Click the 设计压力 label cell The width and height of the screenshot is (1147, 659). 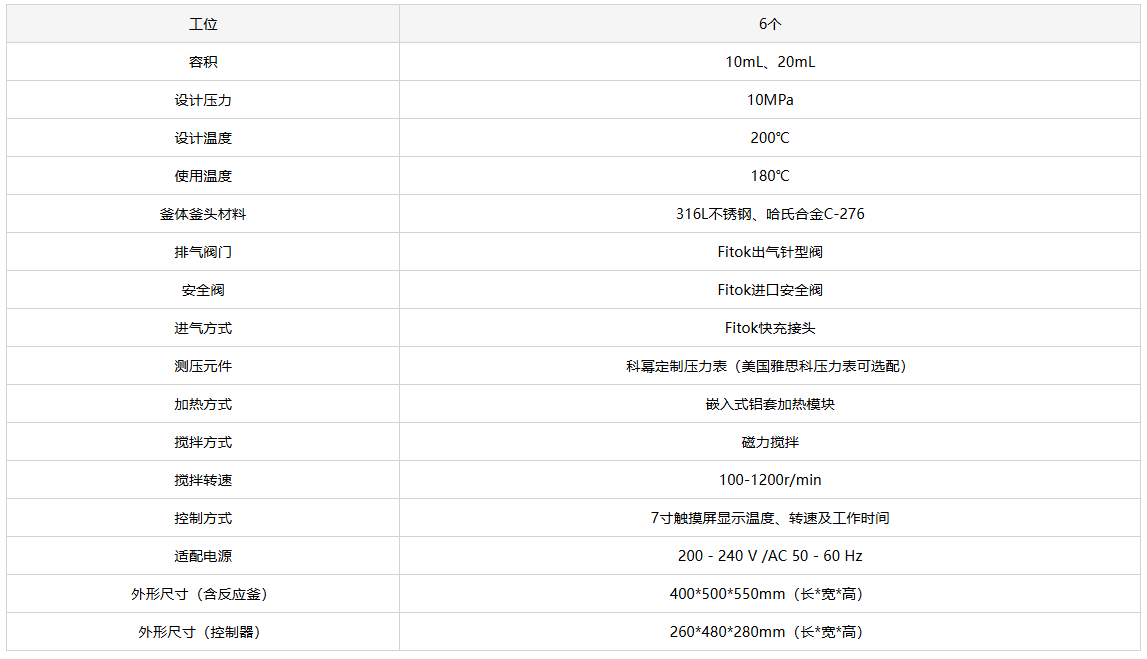click(203, 100)
